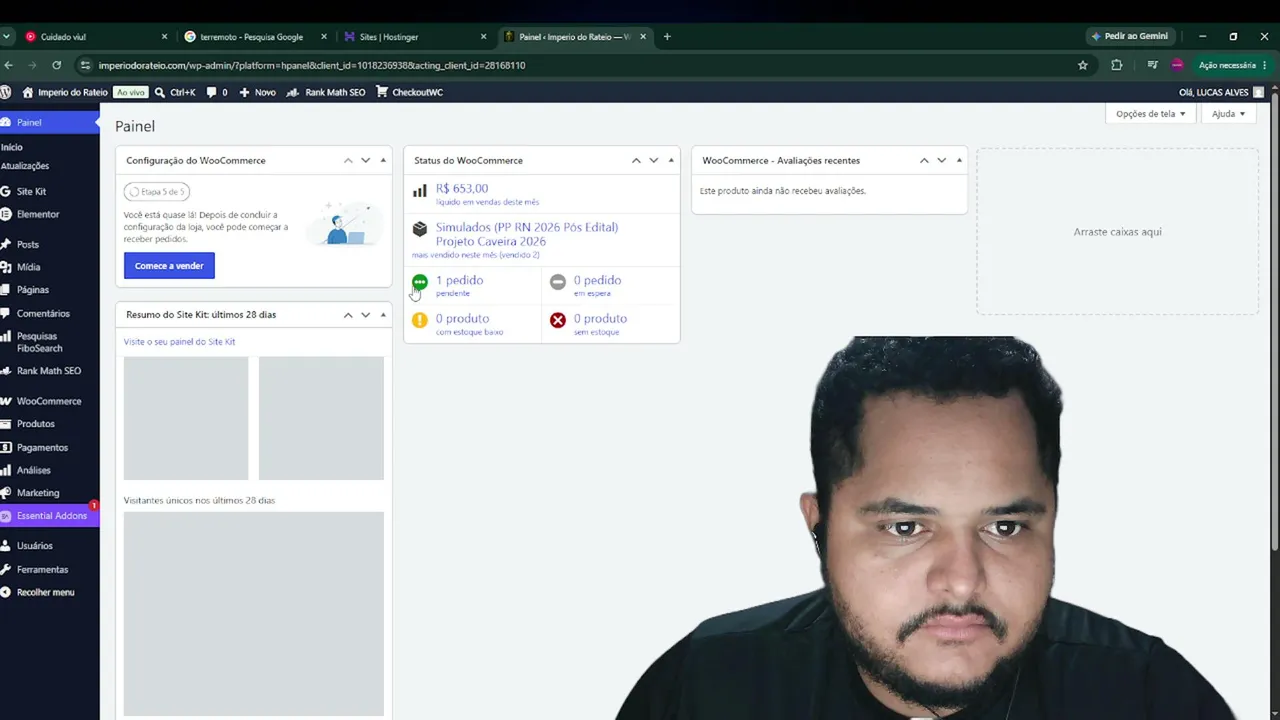This screenshot has height=720, width=1280.
Task: Move Status do WooCommerce box down
Action: [654, 160]
